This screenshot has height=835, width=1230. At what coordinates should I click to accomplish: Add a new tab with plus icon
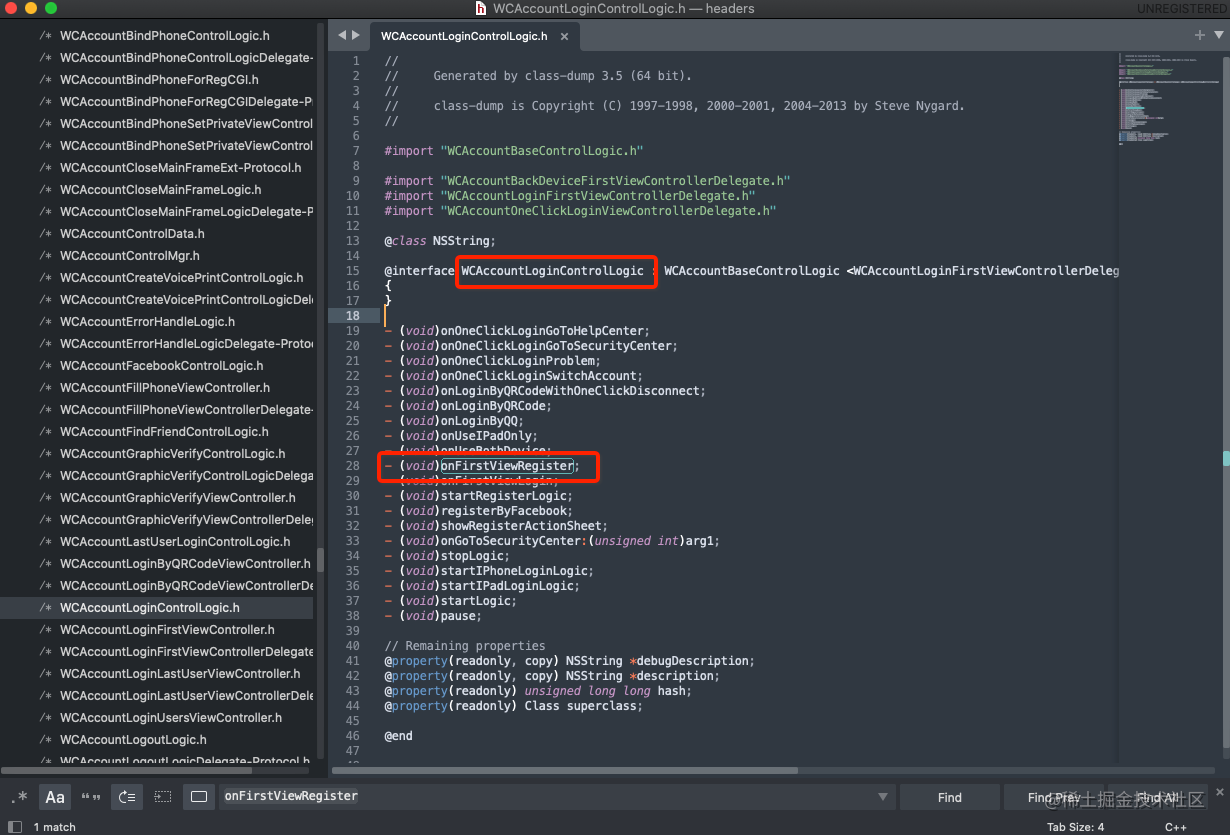coord(1200,35)
